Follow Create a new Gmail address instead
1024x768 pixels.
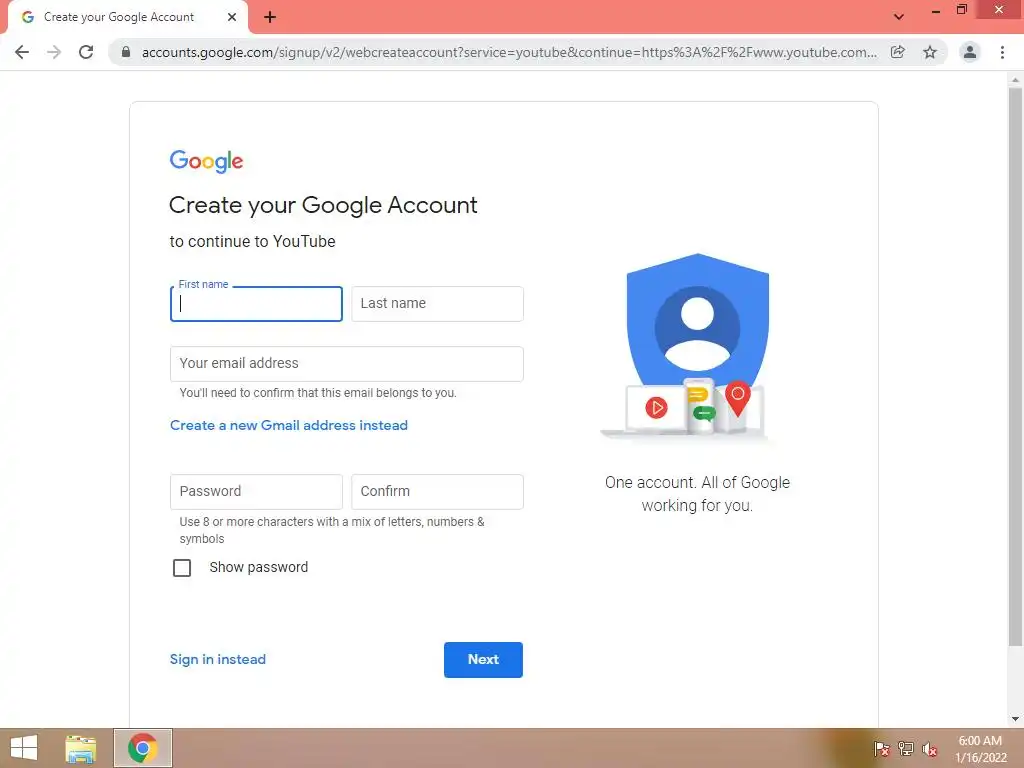(x=289, y=425)
